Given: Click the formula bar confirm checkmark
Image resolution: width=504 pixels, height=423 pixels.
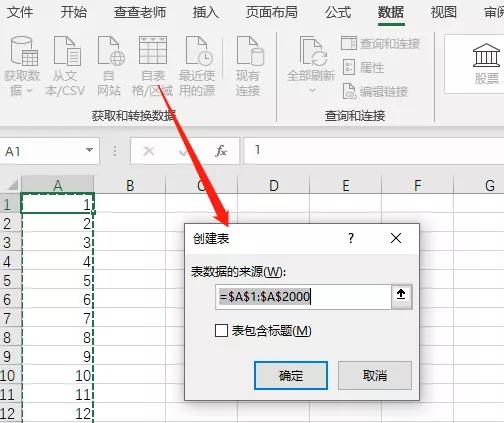Looking at the screenshot, I should (183, 152).
